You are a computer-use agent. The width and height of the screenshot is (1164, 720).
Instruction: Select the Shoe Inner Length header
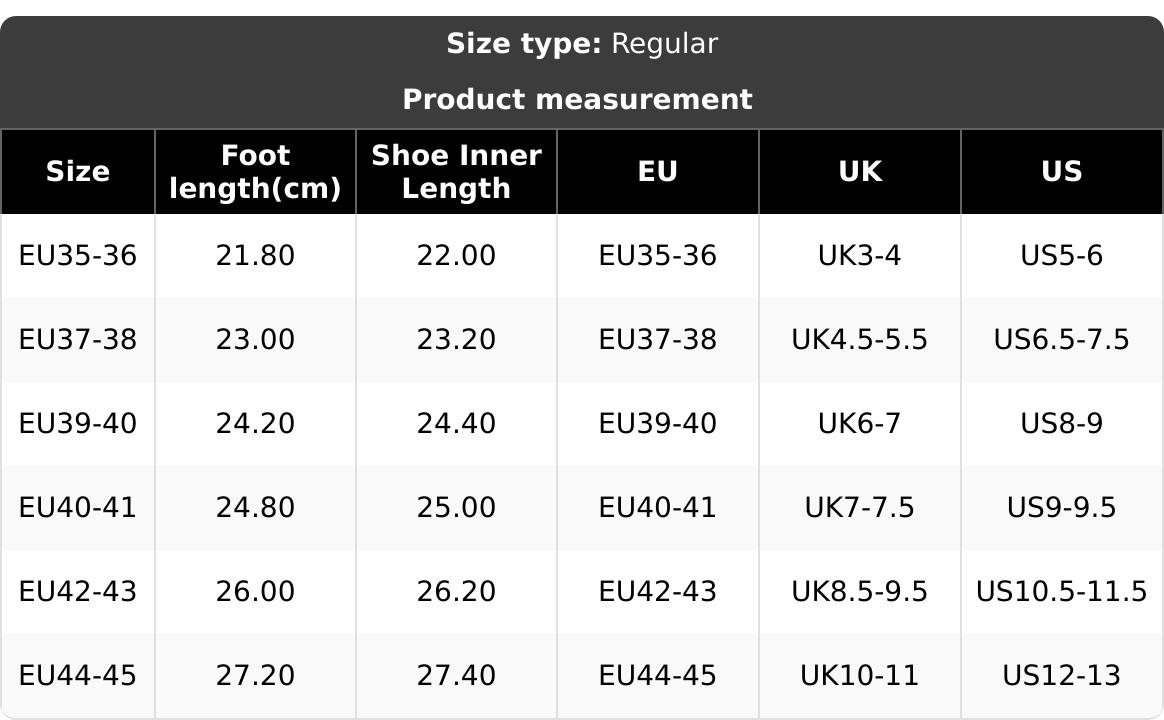point(456,172)
